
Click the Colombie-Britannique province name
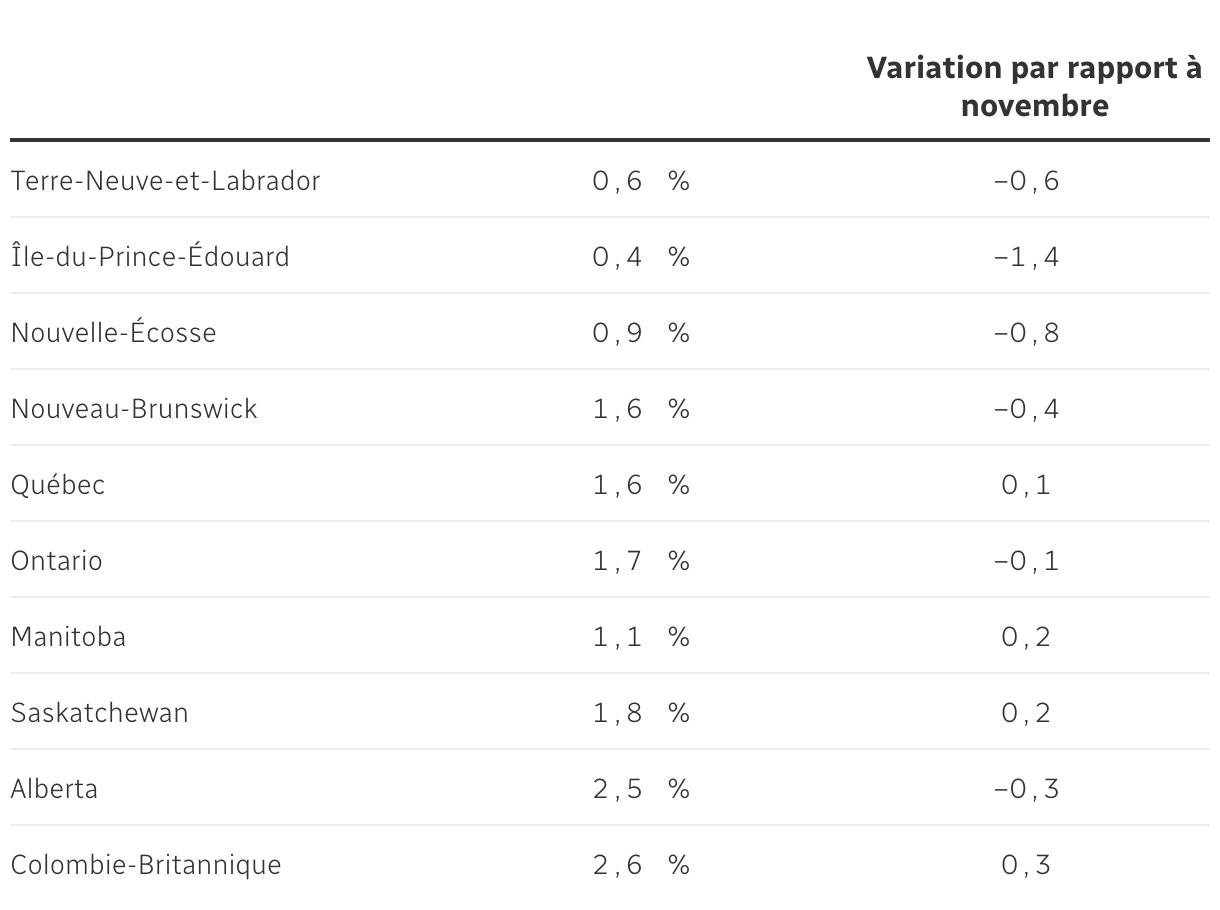click(x=146, y=865)
